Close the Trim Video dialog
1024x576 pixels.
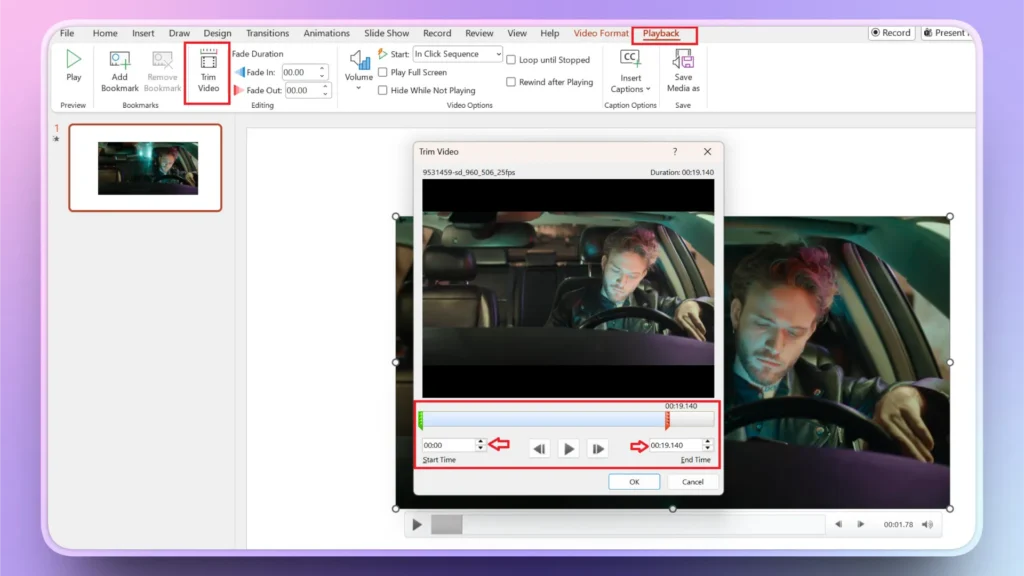tap(707, 152)
